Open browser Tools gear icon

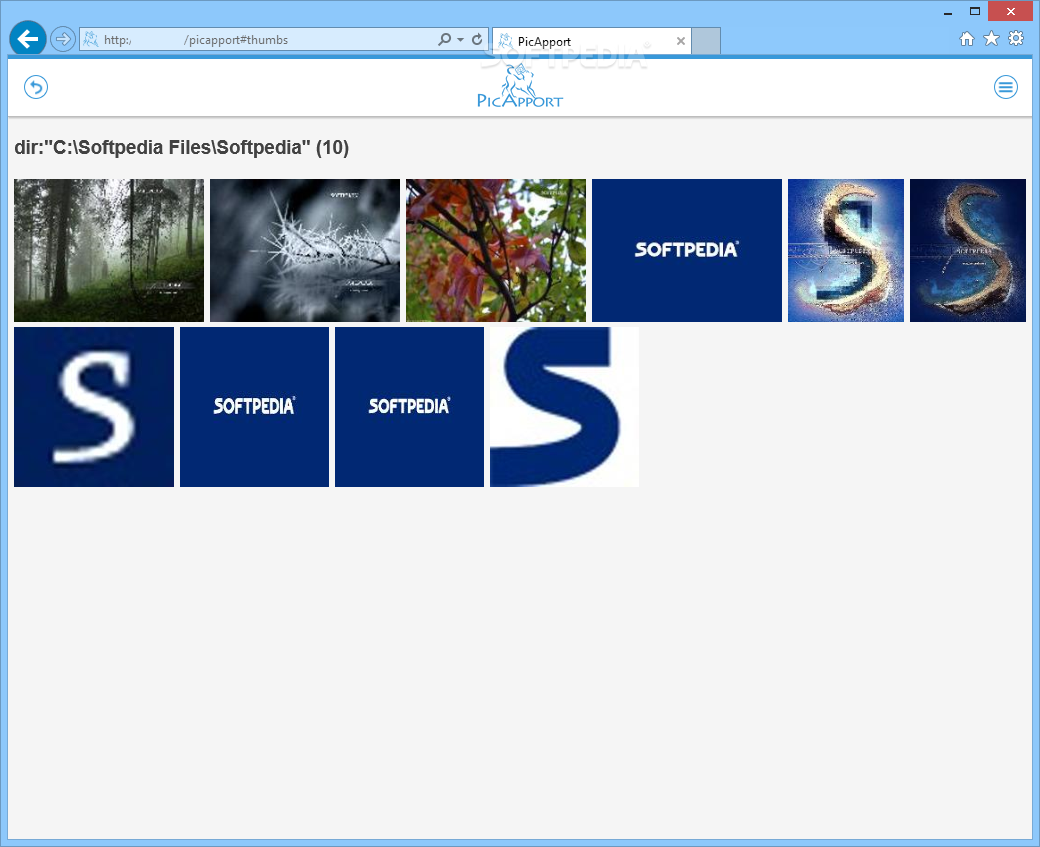(1015, 38)
